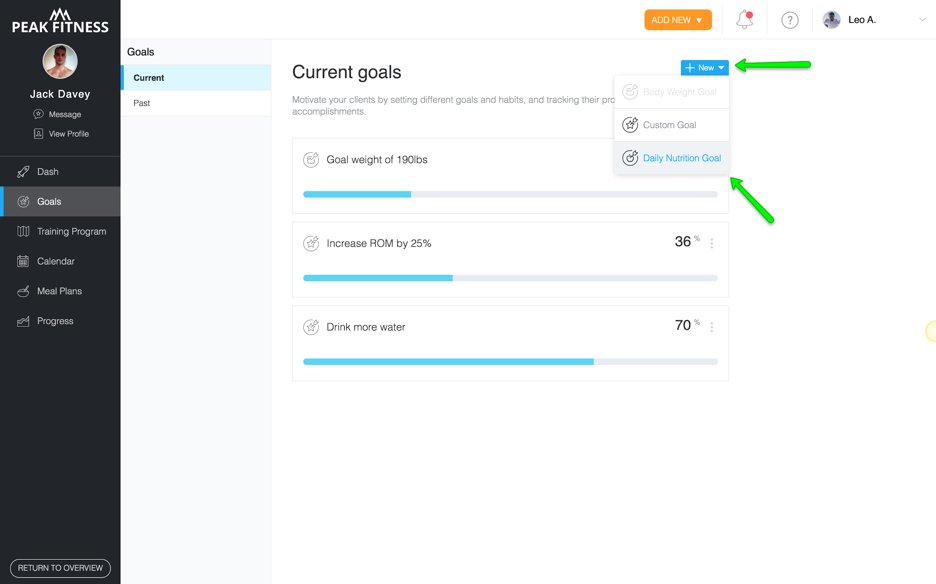Open three-dot menu for Drink more water

click(x=712, y=327)
